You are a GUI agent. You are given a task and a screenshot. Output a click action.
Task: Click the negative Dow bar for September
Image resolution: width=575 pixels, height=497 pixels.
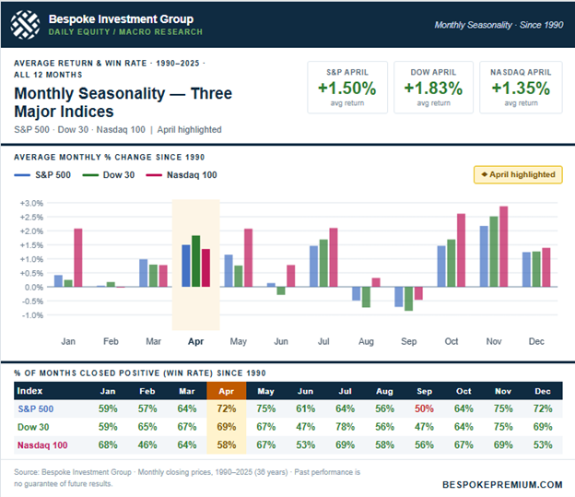point(409,299)
